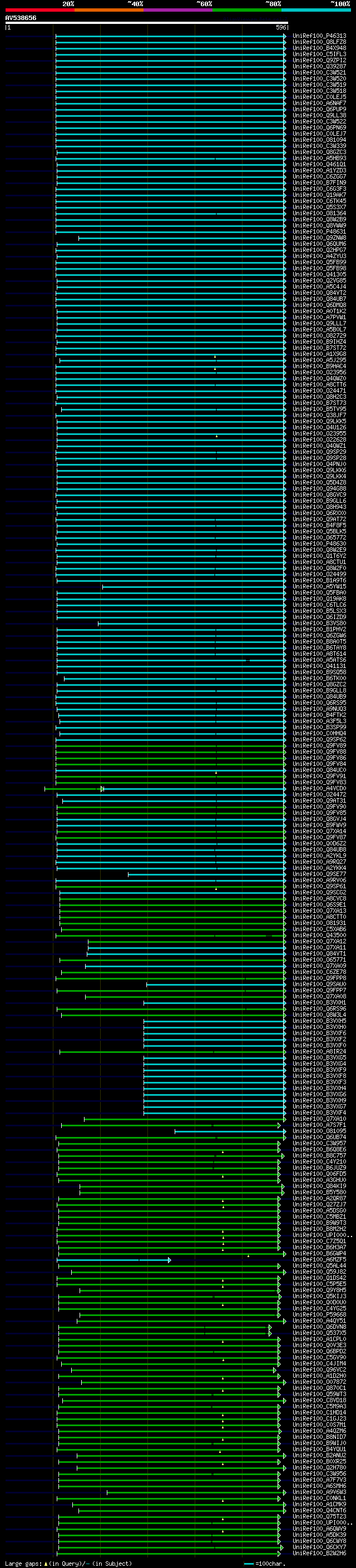
Task: Click the UniRef100_Q46101 label
Action: (x=319, y=164)
